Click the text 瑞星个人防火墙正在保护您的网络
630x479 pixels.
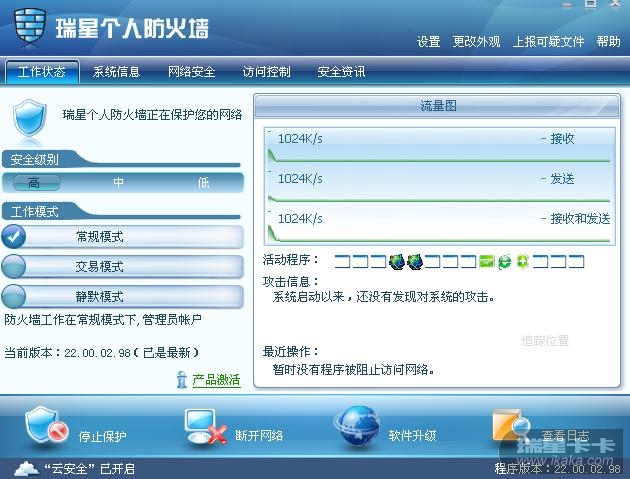(x=152, y=115)
